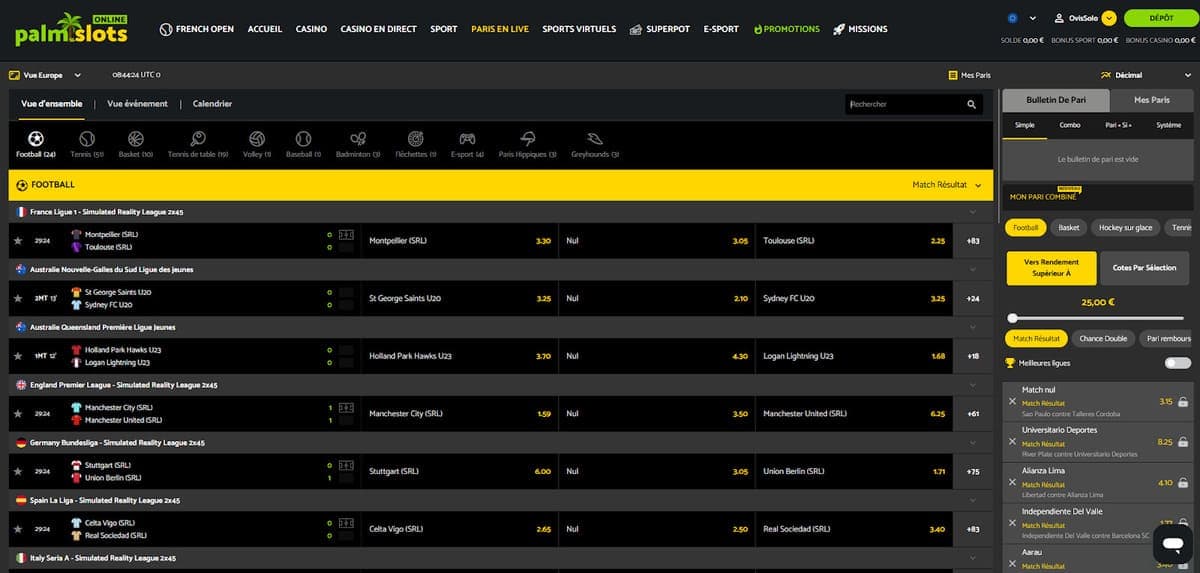Screen dimensions: 1200x573
Task: Click the search magnifier icon
Action: click(x=971, y=104)
